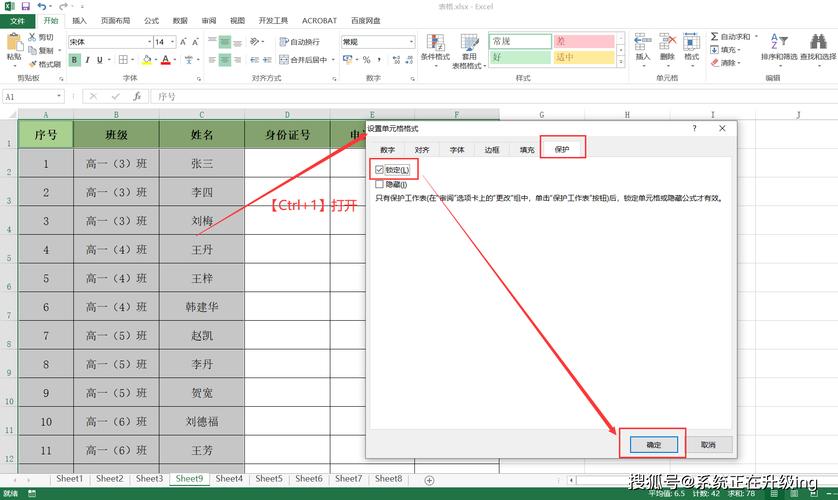838x500 pixels.
Task: Apply the Bad (差) red cell style
Action: tap(585, 41)
